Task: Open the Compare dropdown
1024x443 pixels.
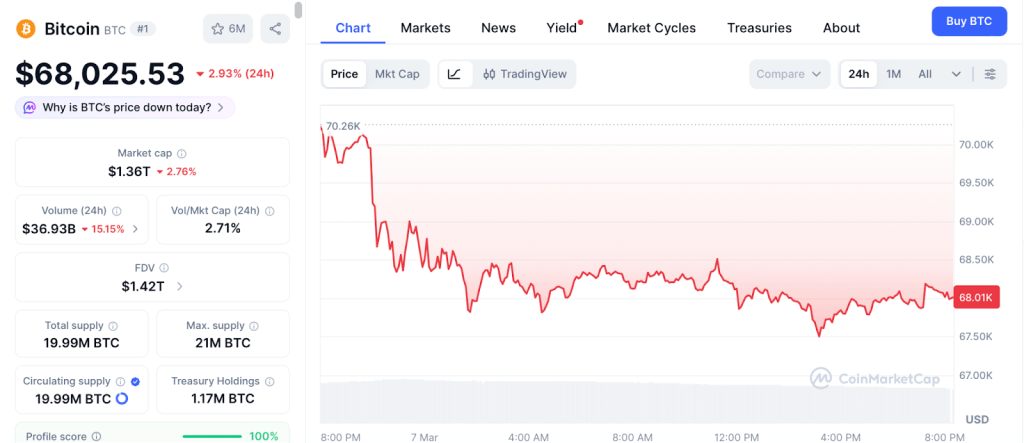Action: pos(789,74)
